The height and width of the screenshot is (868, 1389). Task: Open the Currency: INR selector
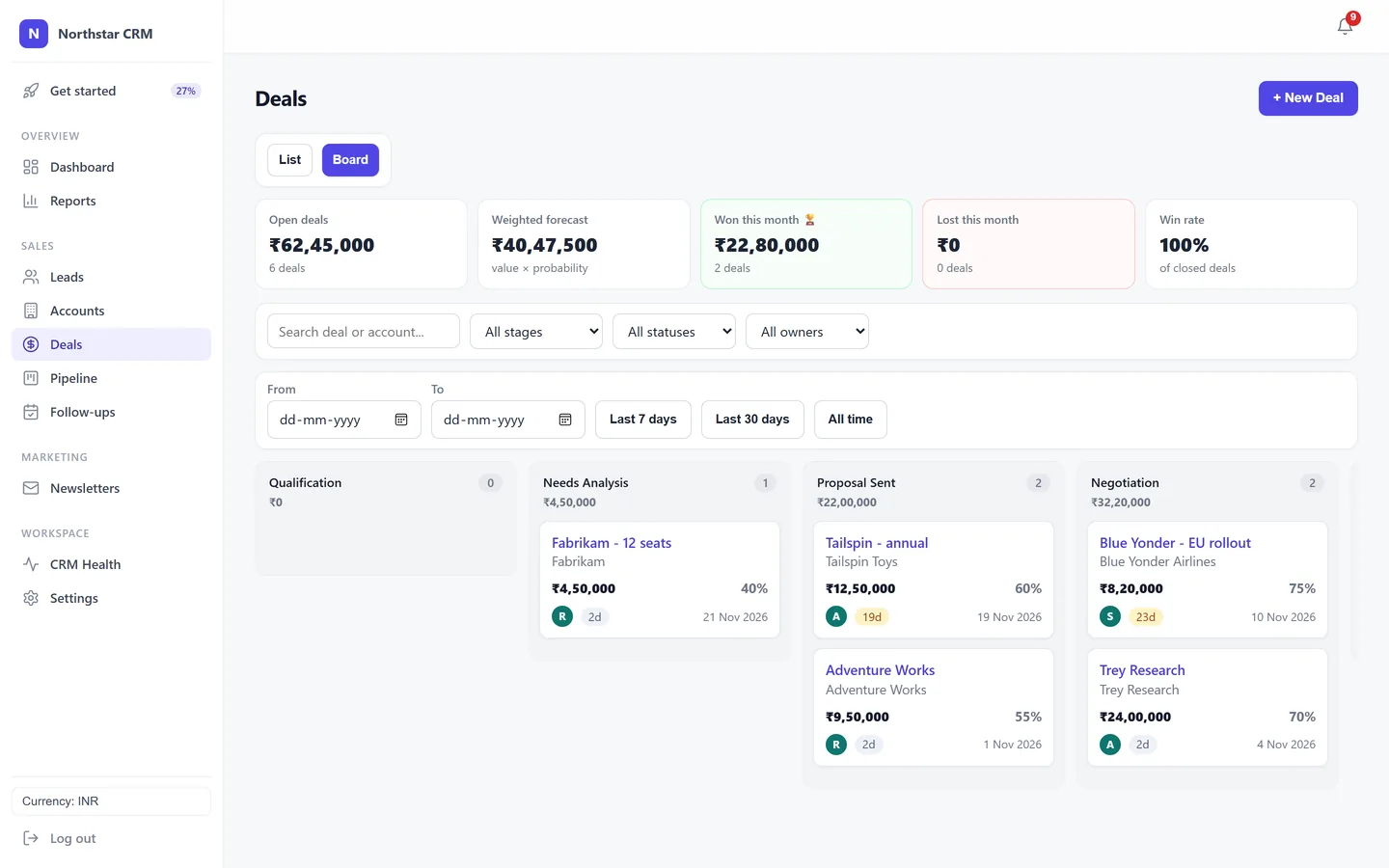[x=111, y=801]
